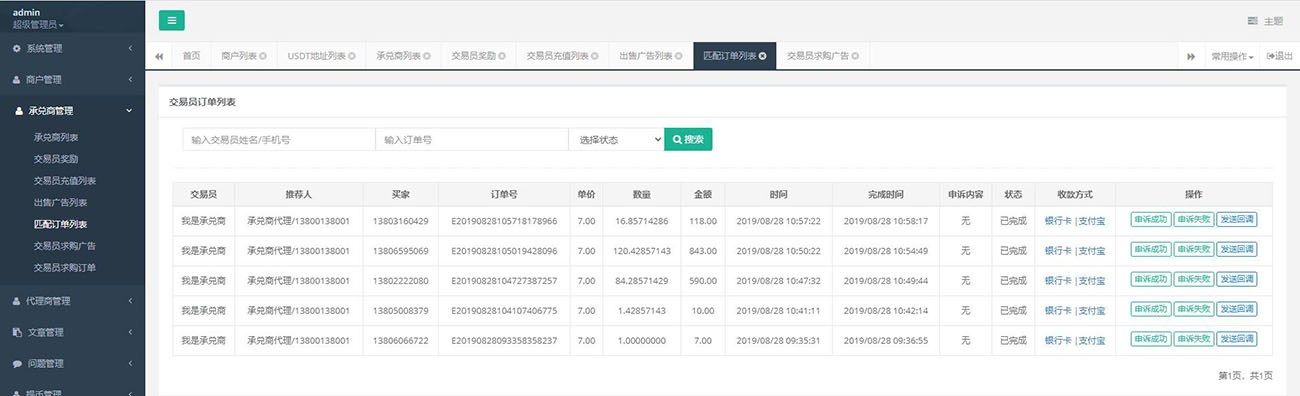Screen dimensions: 1300x396
Task: Click the tab scroll-left double arrow icon
Action: point(159,56)
